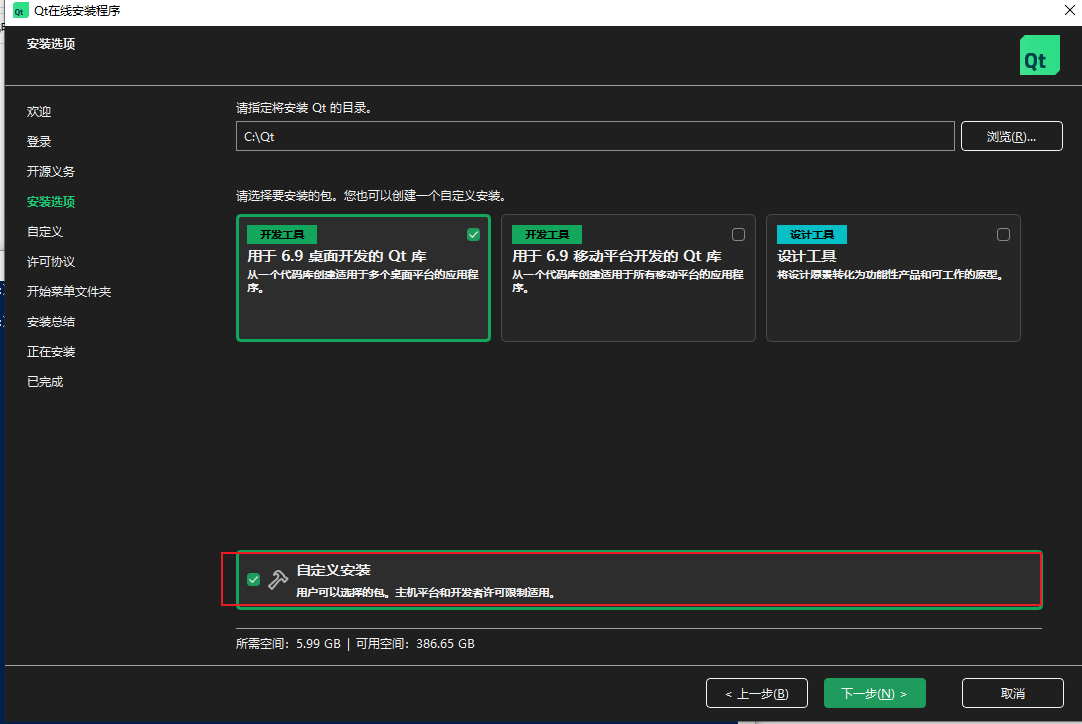The height and width of the screenshot is (724, 1082).
Task: Click the 请指定将安装 Qt 的目录 label
Action: tap(304, 108)
